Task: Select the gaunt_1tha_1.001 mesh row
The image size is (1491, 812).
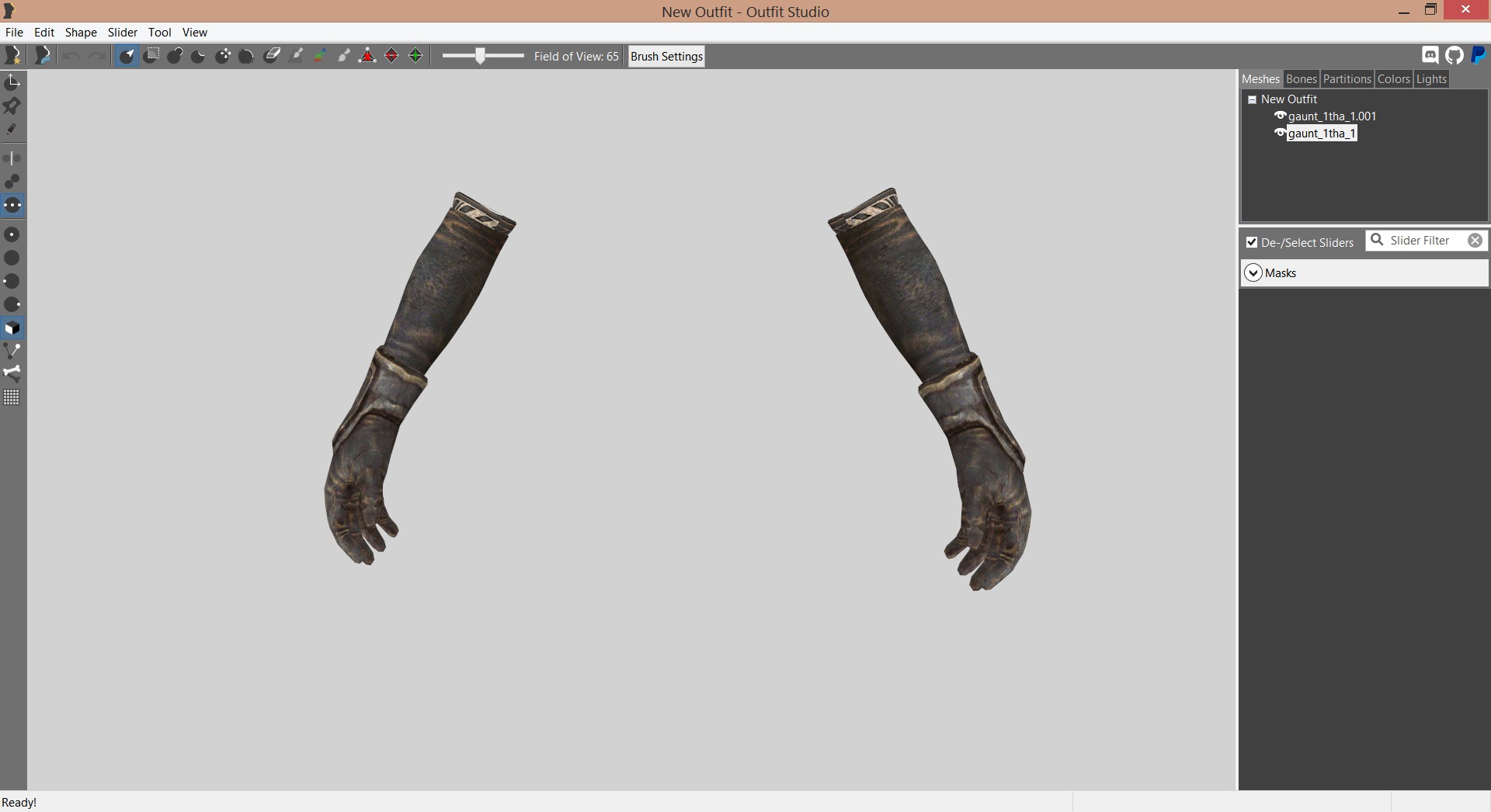Action: 1332,116
